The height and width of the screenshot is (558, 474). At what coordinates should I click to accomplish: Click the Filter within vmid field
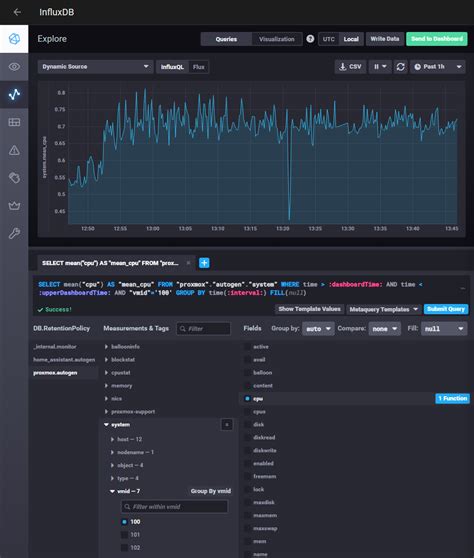(174, 506)
